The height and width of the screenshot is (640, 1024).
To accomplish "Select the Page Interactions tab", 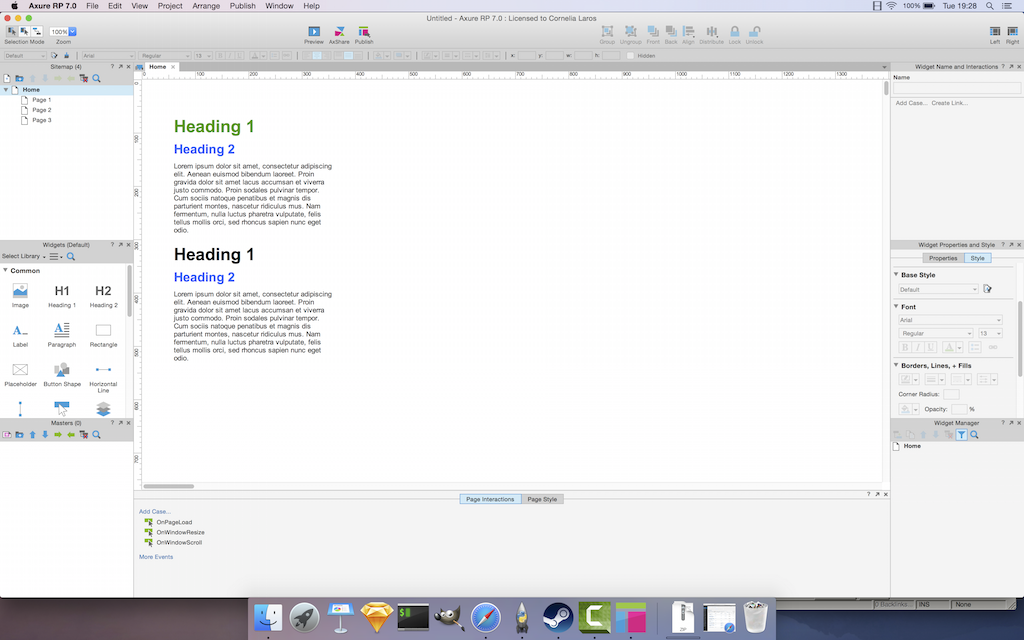I will point(490,499).
